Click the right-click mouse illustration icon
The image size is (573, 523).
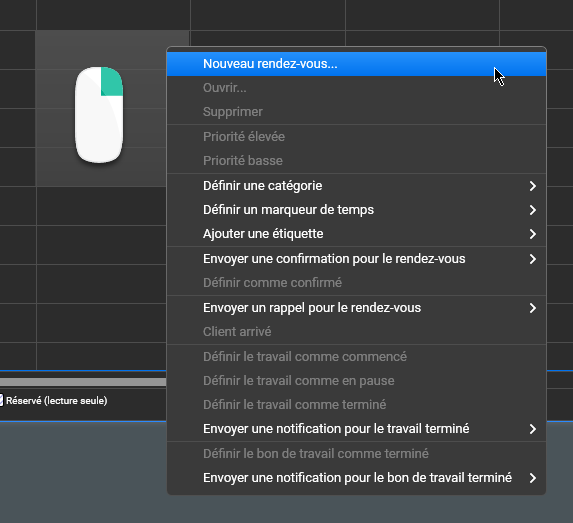(99, 115)
